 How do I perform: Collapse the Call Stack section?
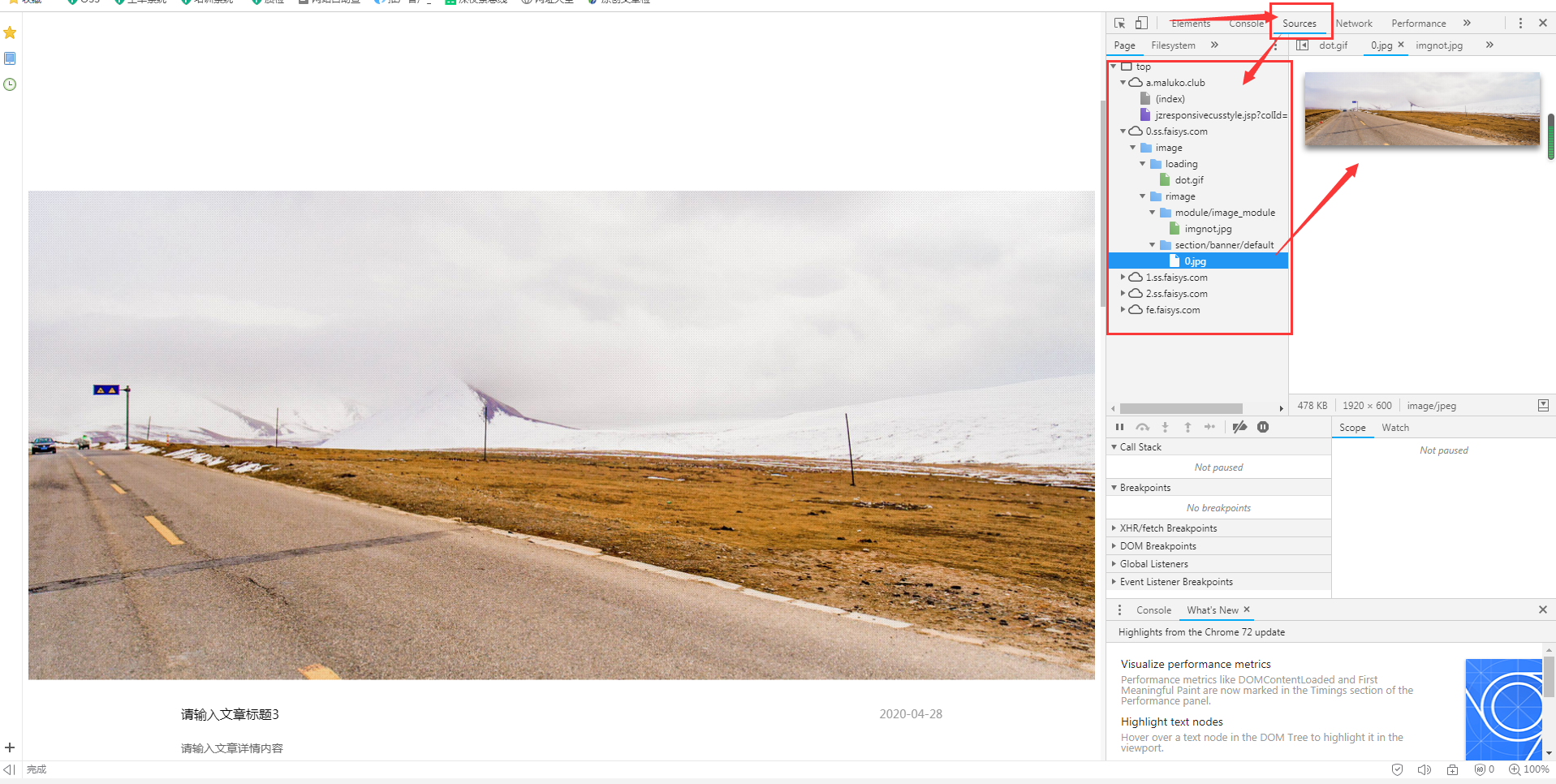pos(1140,447)
